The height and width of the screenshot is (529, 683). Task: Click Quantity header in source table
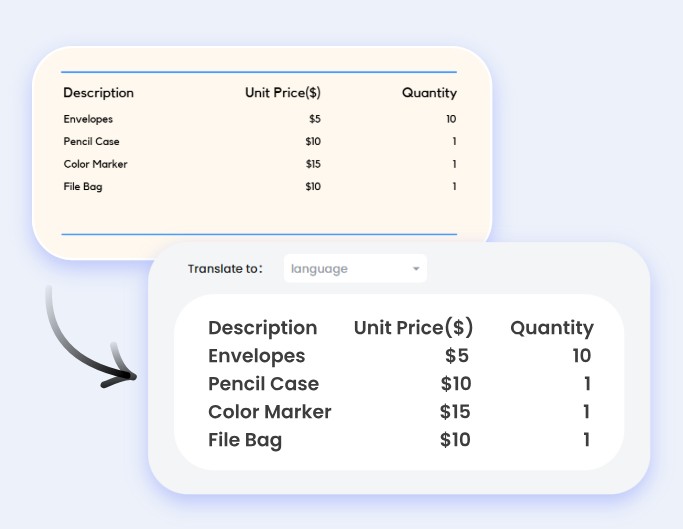coord(429,93)
